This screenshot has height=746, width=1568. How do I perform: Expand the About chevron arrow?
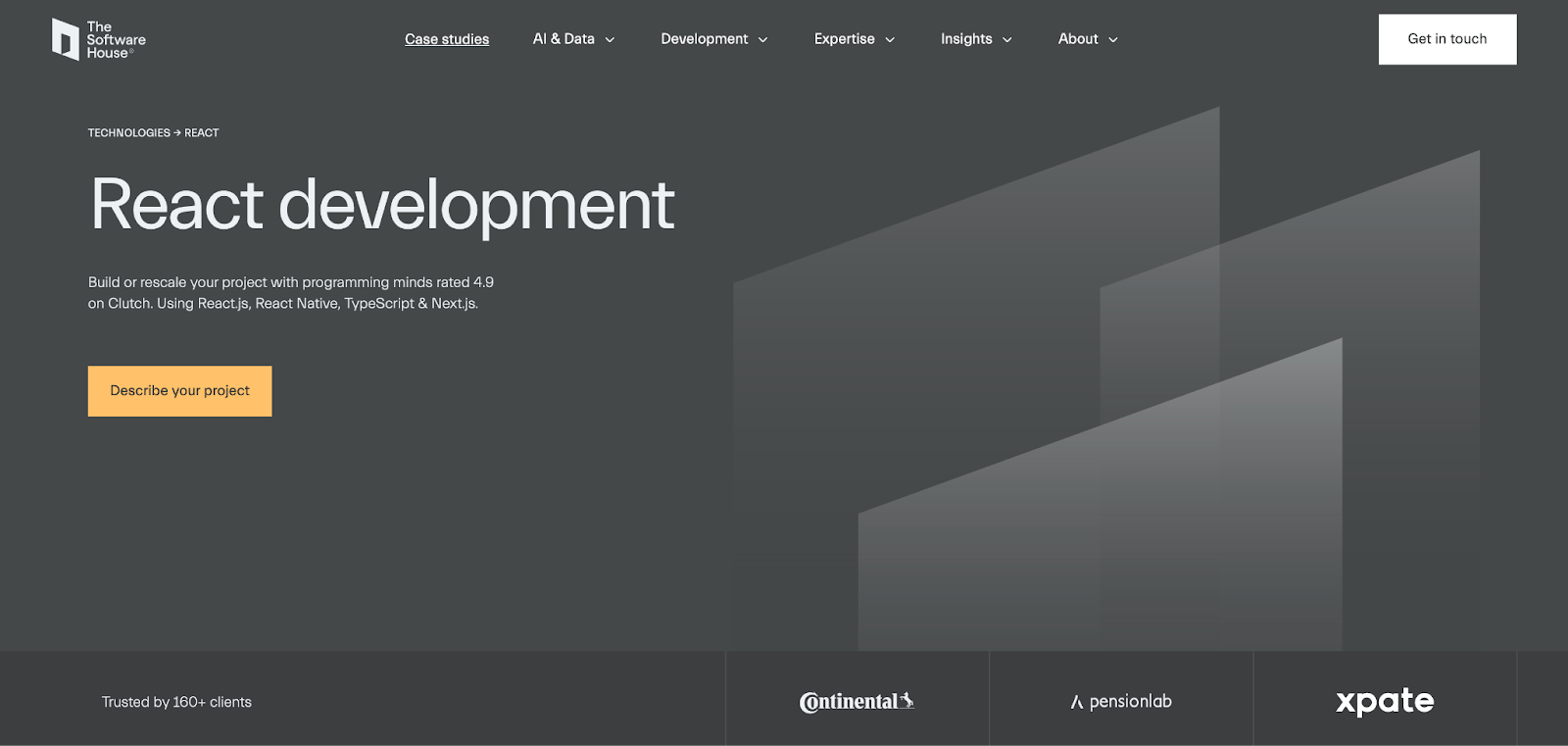1113,40
